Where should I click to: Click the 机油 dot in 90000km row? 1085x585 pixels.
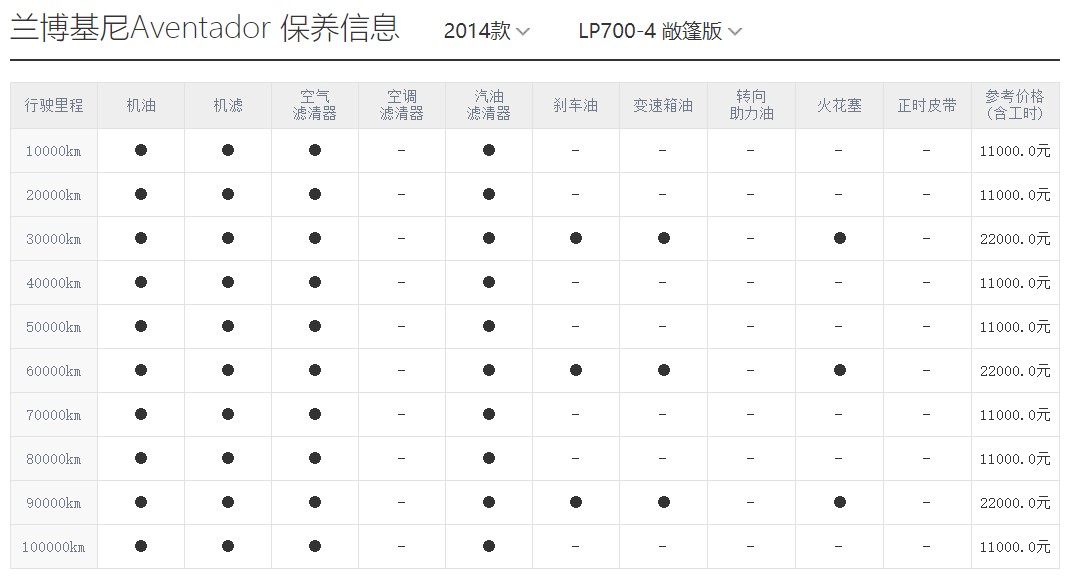pyautogui.click(x=141, y=503)
